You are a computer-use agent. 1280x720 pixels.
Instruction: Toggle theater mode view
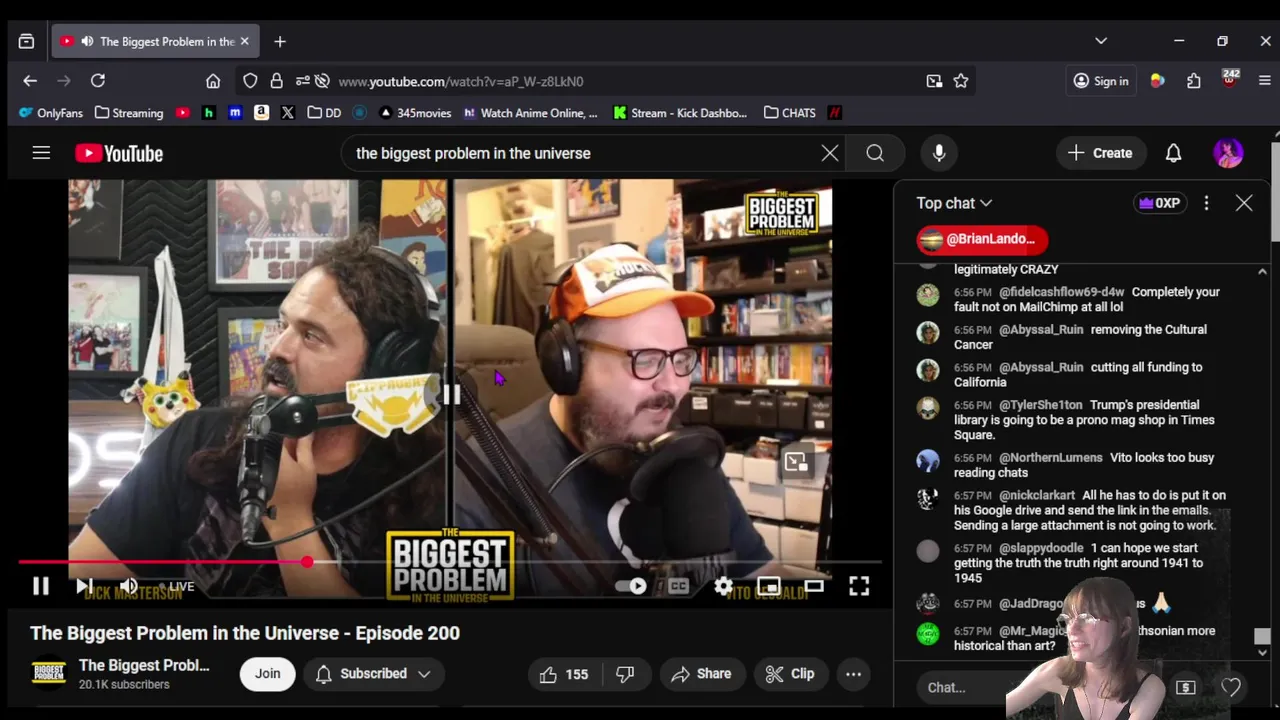pos(814,587)
